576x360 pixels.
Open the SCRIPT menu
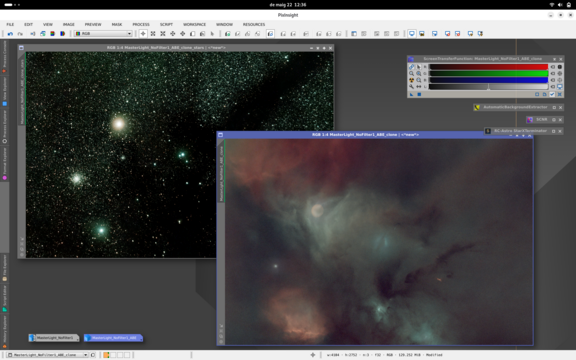click(x=166, y=24)
